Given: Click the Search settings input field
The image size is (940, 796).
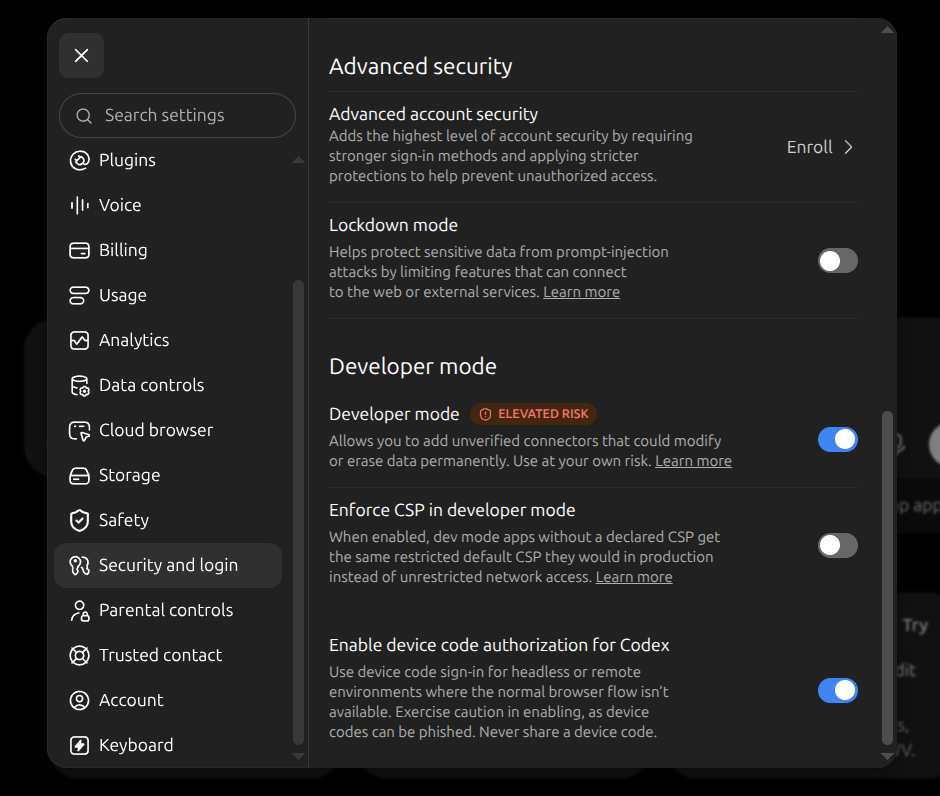Looking at the screenshot, I should click(x=177, y=116).
